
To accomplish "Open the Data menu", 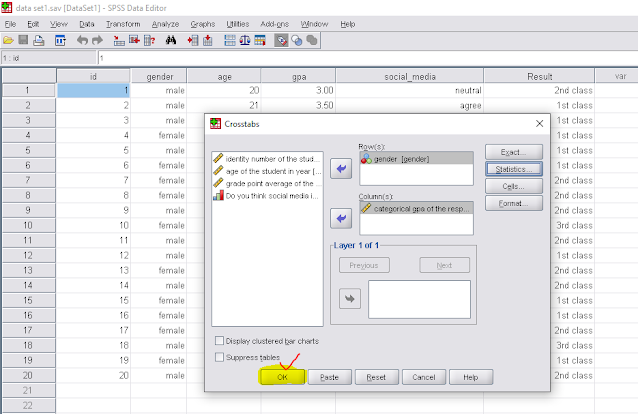I will pos(87,24).
